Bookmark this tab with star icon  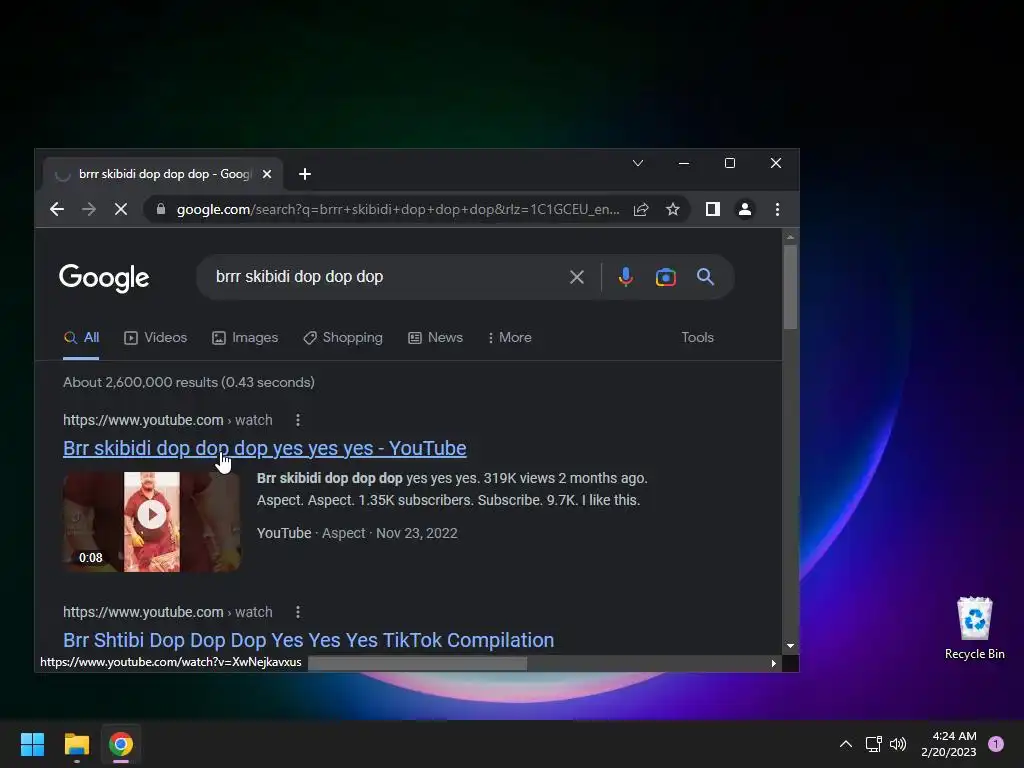pos(673,209)
